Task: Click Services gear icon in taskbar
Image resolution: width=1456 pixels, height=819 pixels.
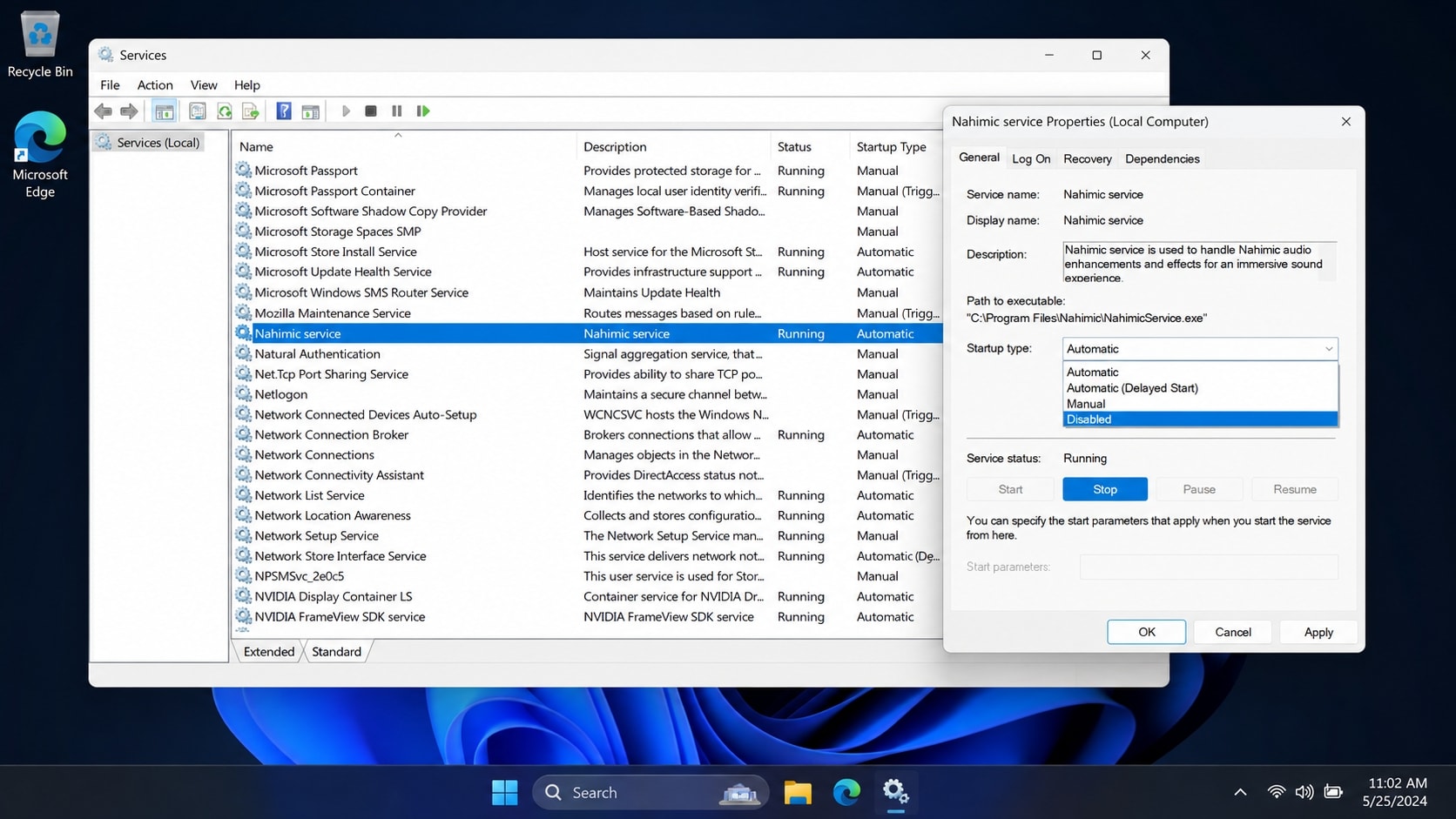Action: pyautogui.click(x=895, y=792)
